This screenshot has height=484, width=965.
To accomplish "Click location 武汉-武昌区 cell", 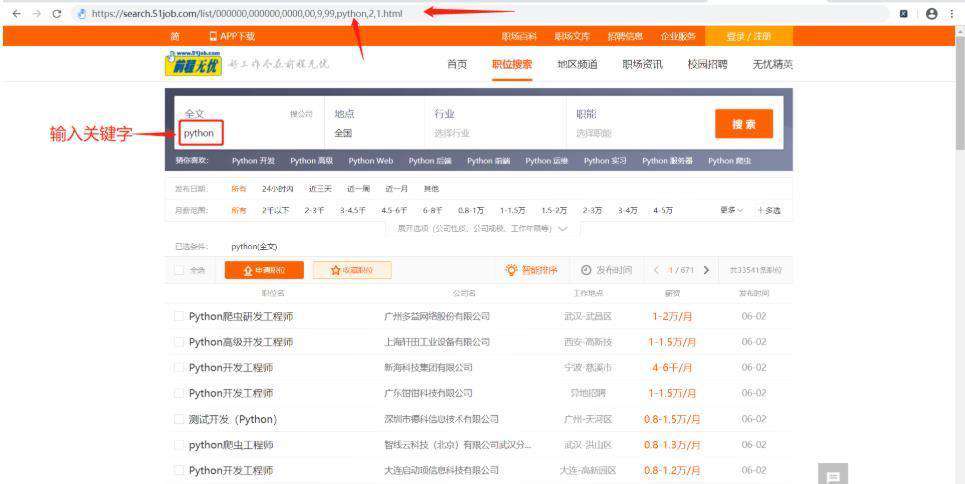I will point(588,316).
